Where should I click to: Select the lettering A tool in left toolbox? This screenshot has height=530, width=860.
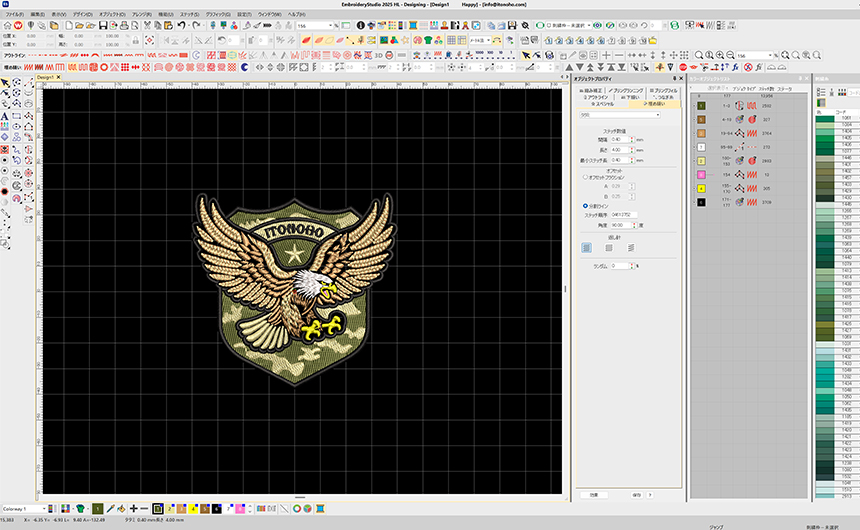pyautogui.click(x=5, y=116)
